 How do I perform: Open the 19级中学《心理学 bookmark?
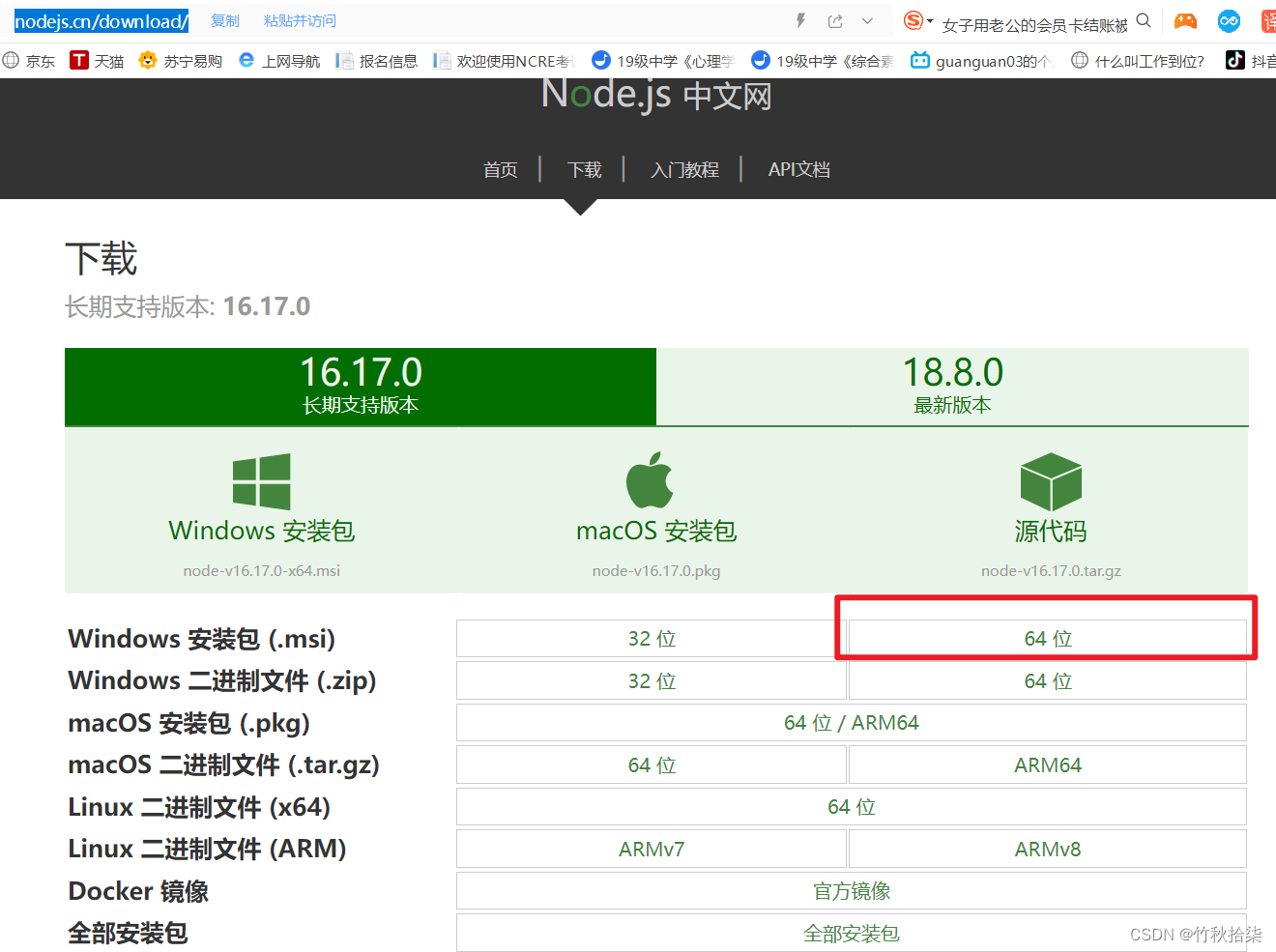(x=663, y=61)
